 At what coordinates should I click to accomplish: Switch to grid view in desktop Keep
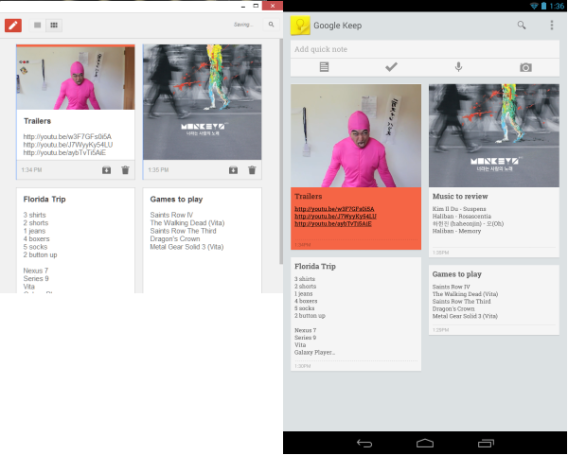(54, 25)
